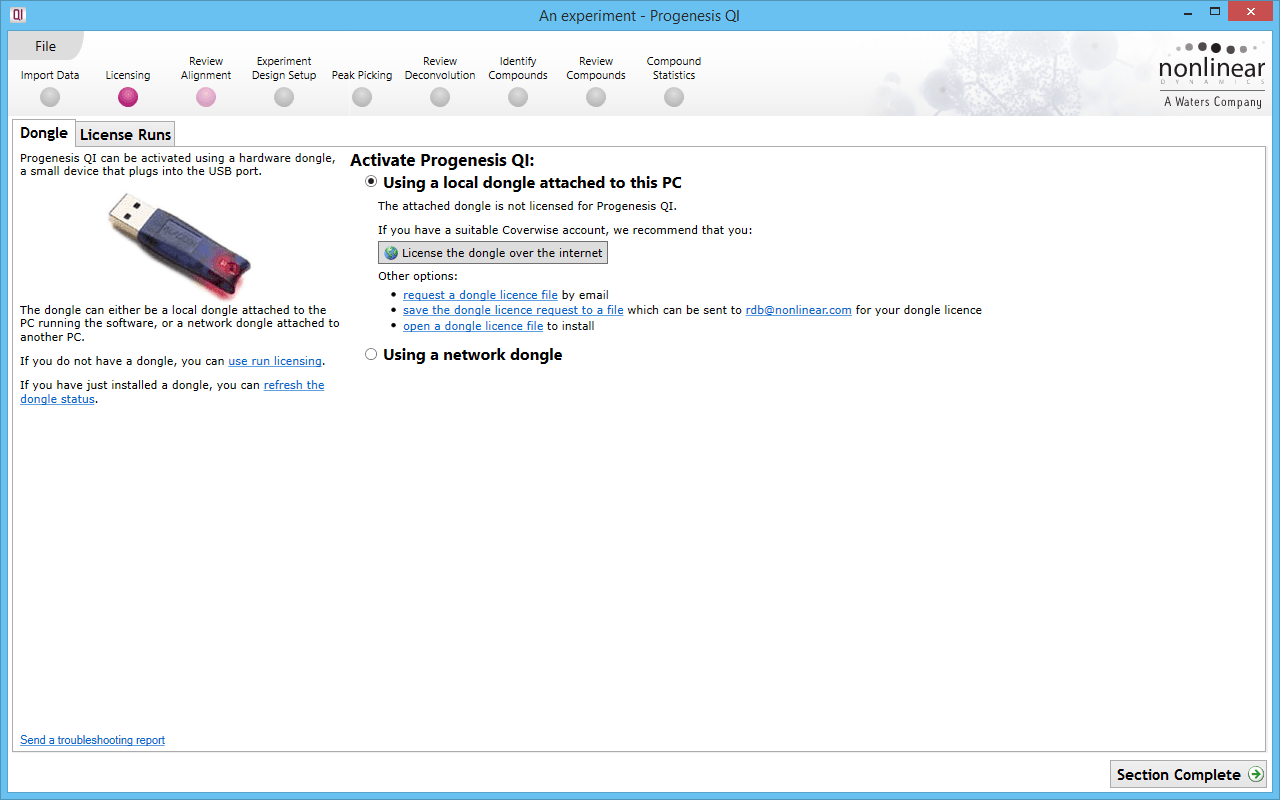Select using a local dongle attached to this PC

pyautogui.click(x=372, y=182)
